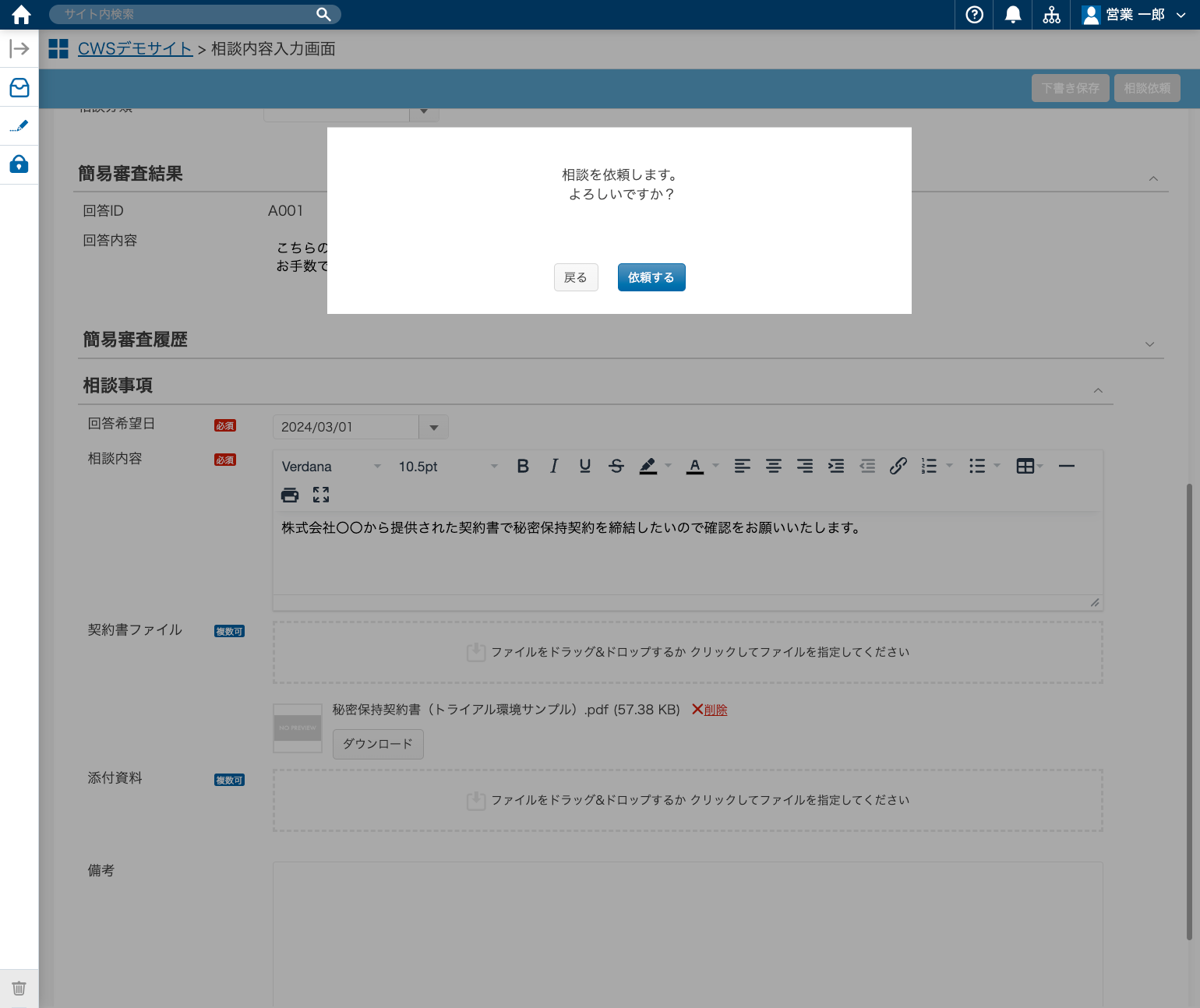The width and height of the screenshot is (1200, 1008).
Task: Toggle strikethrough formatting in editor
Action: pyautogui.click(x=616, y=466)
